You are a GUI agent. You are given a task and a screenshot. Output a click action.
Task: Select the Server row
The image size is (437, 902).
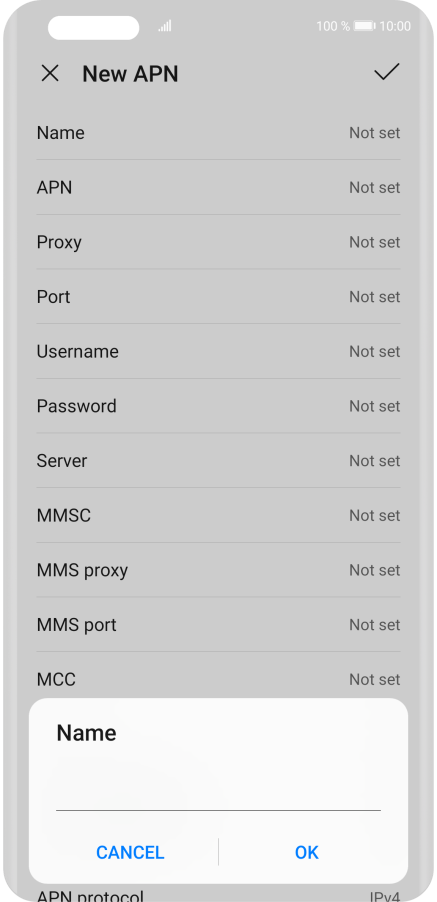pyautogui.click(x=218, y=461)
